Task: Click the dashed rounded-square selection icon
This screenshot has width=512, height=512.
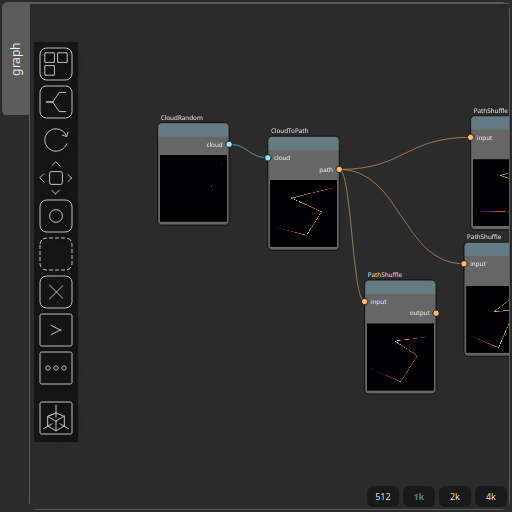Action: point(56,254)
